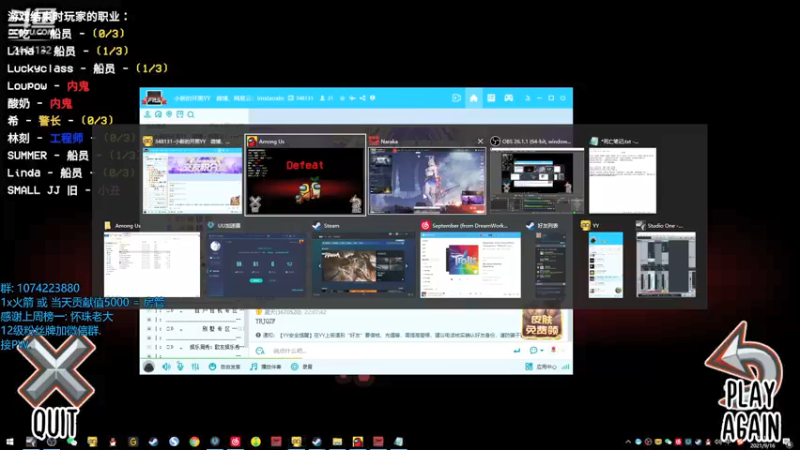Open the WeChat icon in the taskbar
This screenshot has width=800, height=450.
(x=72, y=441)
